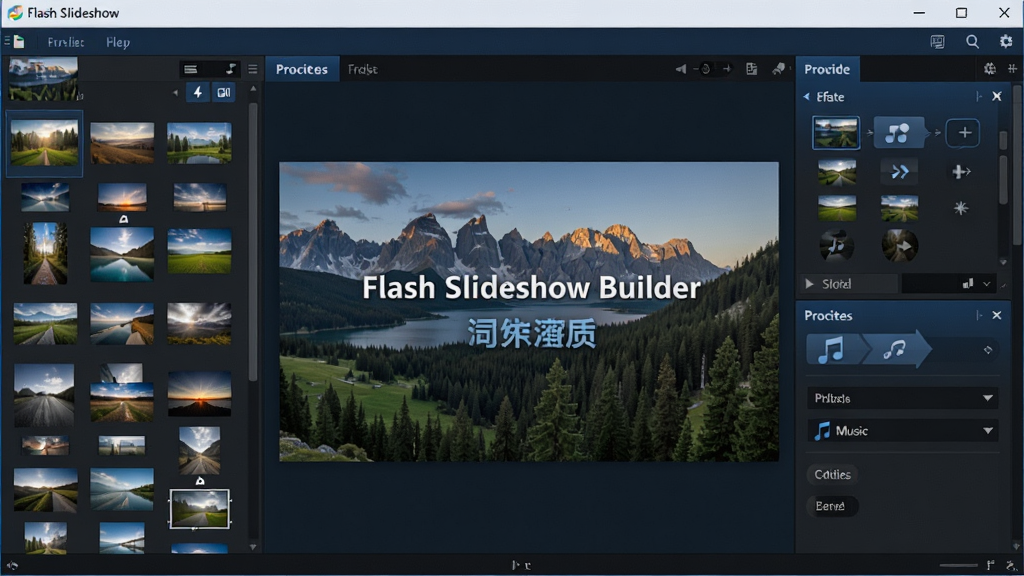Click the rocket icon above preview
1024x576 pixels.
coord(778,69)
